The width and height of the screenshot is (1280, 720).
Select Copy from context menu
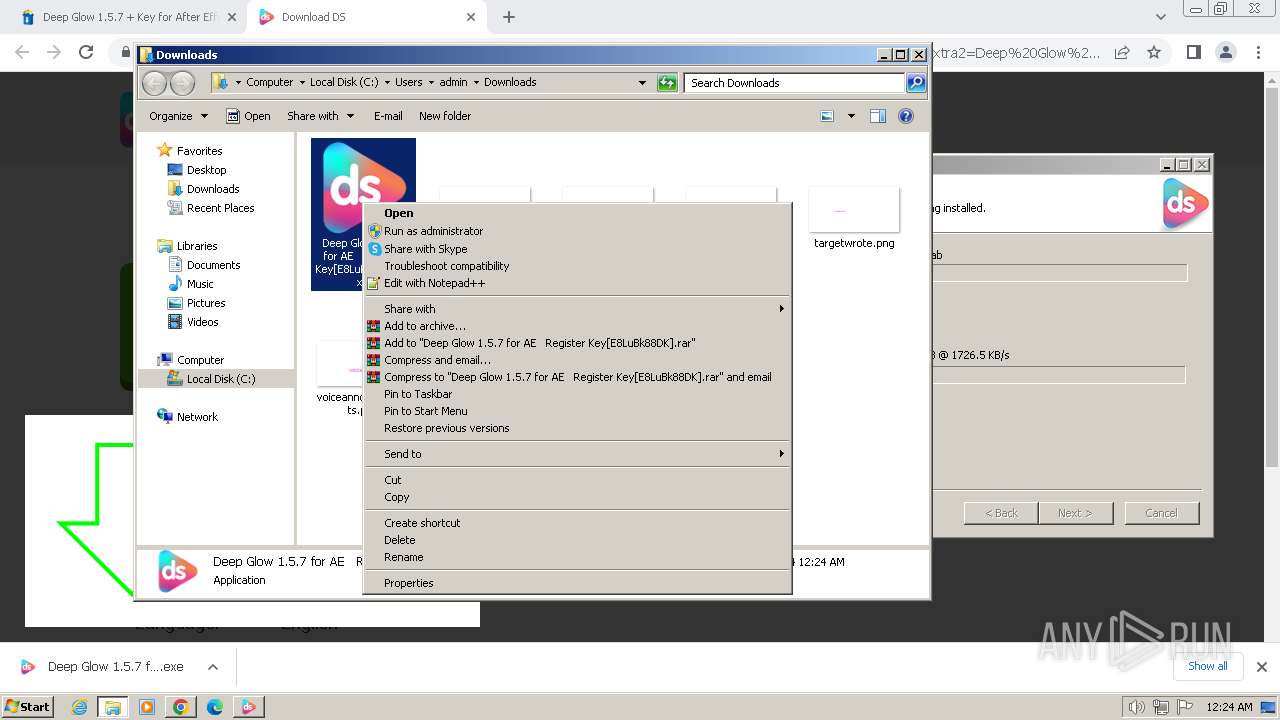pyautogui.click(x=396, y=497)
